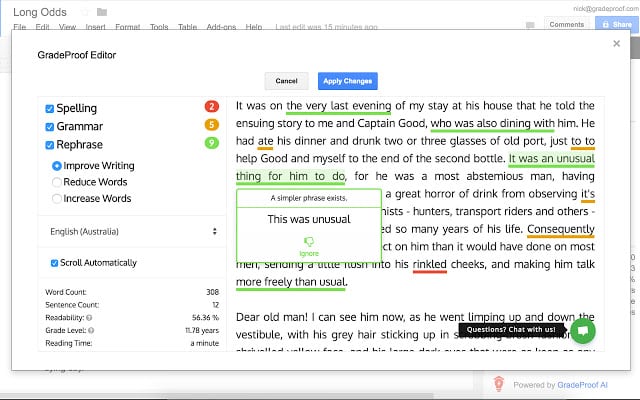
Task: Uncheck the Grammar checkbox
Action: [50, 127]
